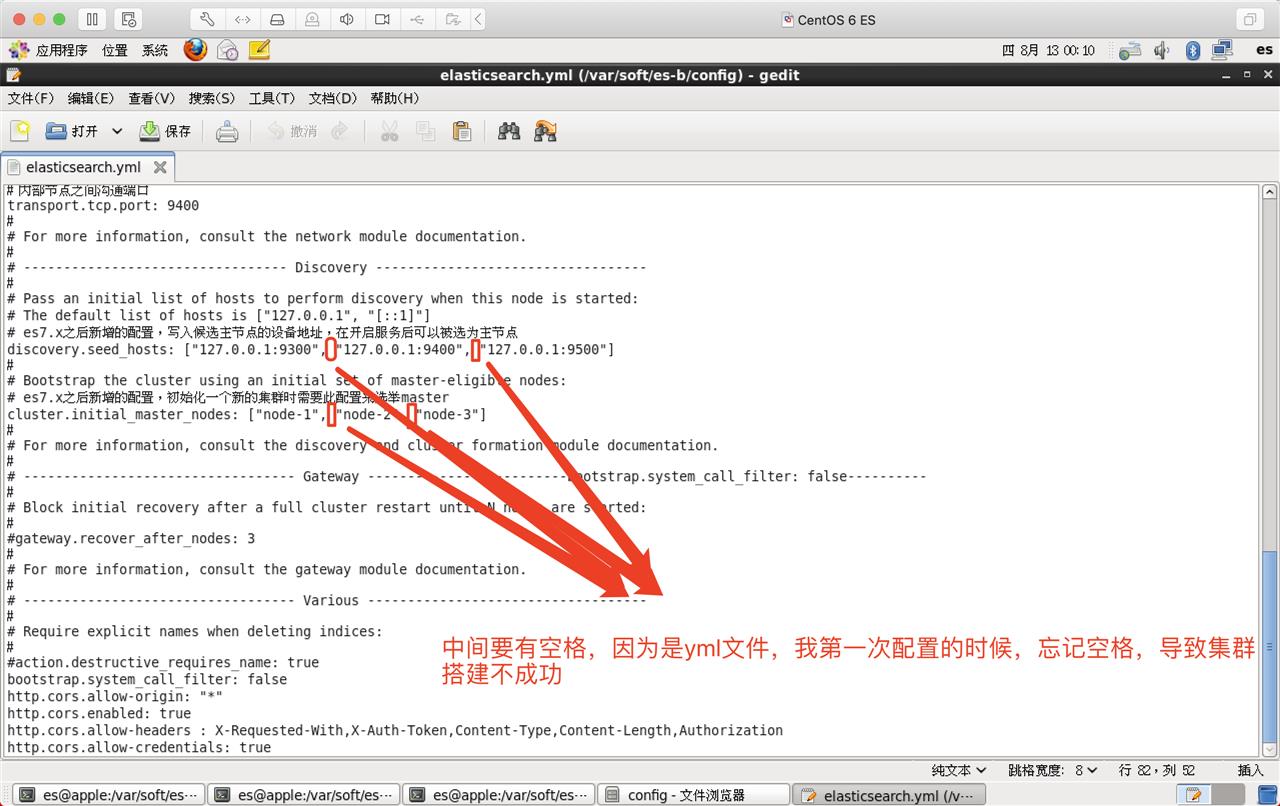The height and width of the screenshot is (806, 1280).
Task: Open the VM snapshot manager icon
Action: (127, 19)
